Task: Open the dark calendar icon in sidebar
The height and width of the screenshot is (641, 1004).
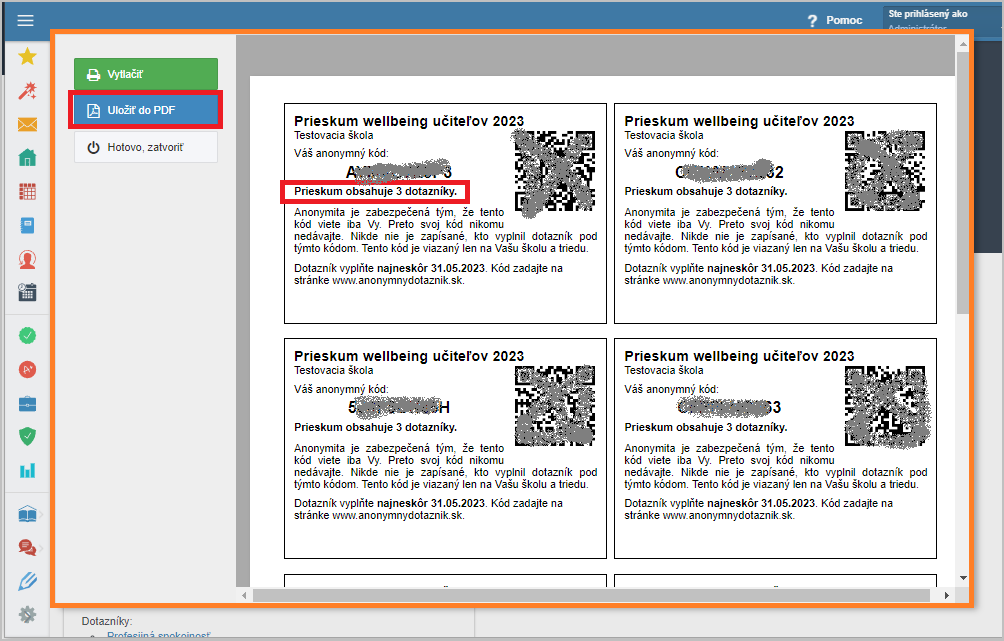Action: [x=27, y=293]
